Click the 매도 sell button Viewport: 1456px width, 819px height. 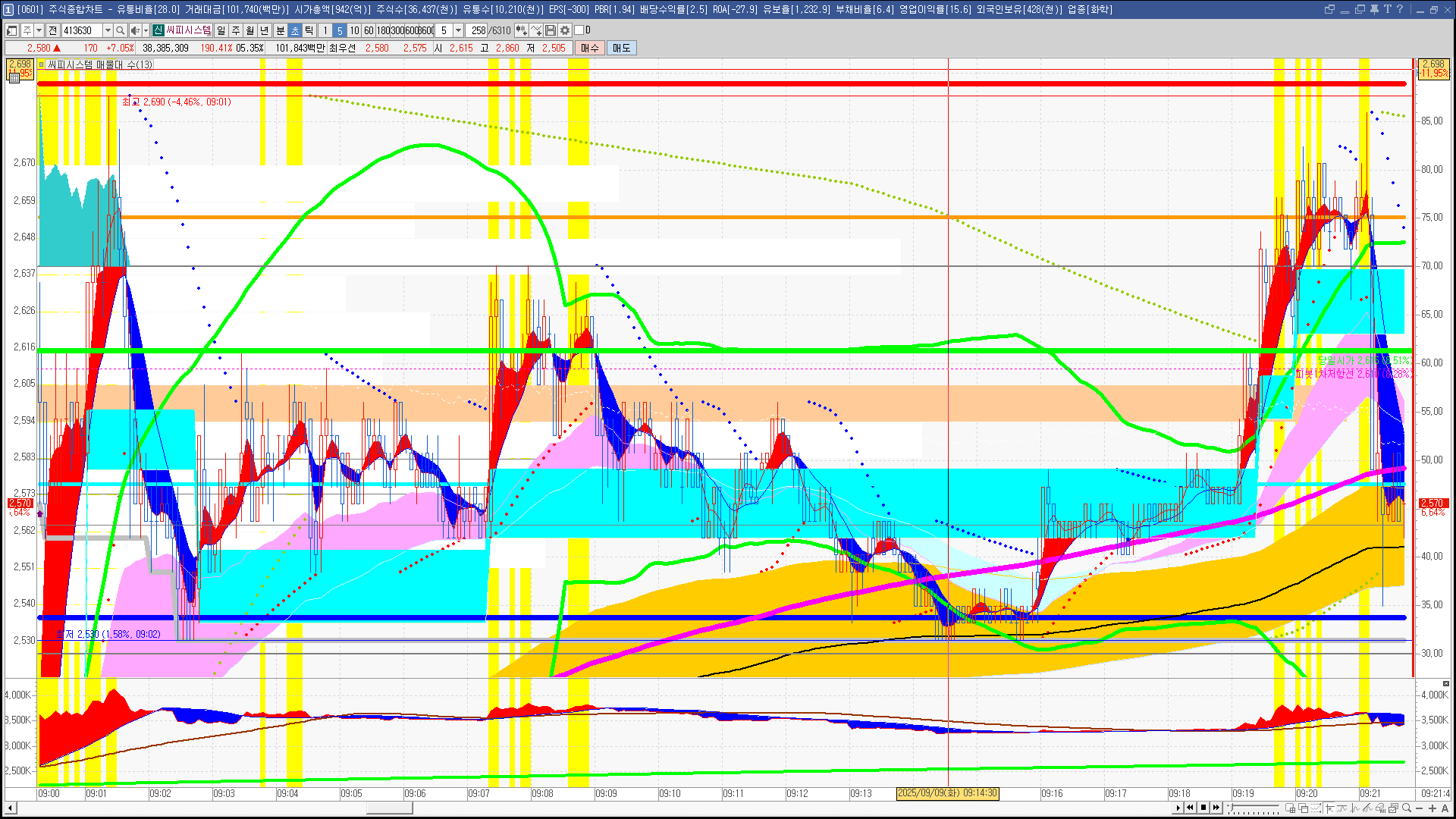(622, 48)
